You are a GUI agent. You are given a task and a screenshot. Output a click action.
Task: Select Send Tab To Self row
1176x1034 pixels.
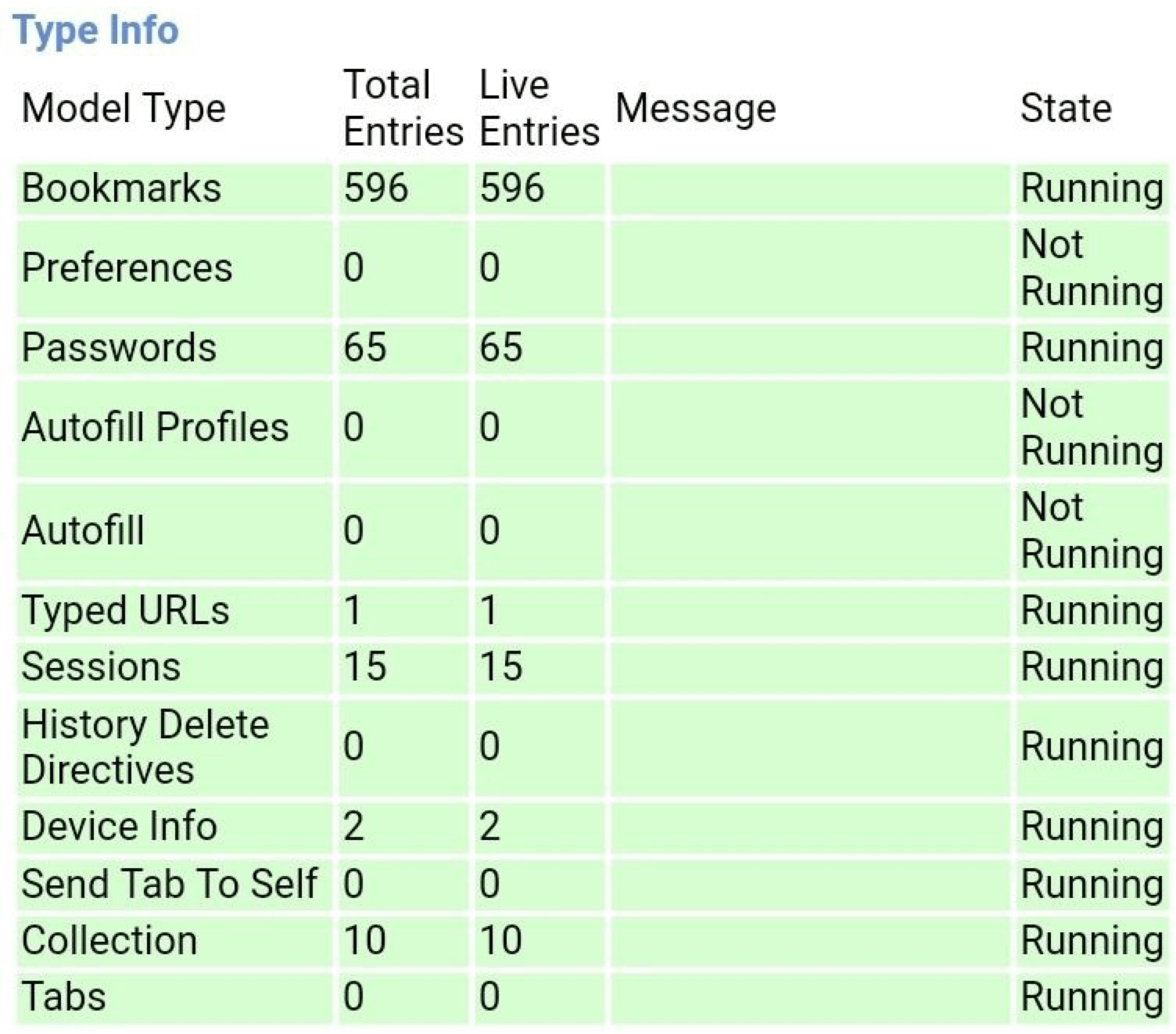coord(593,884)
